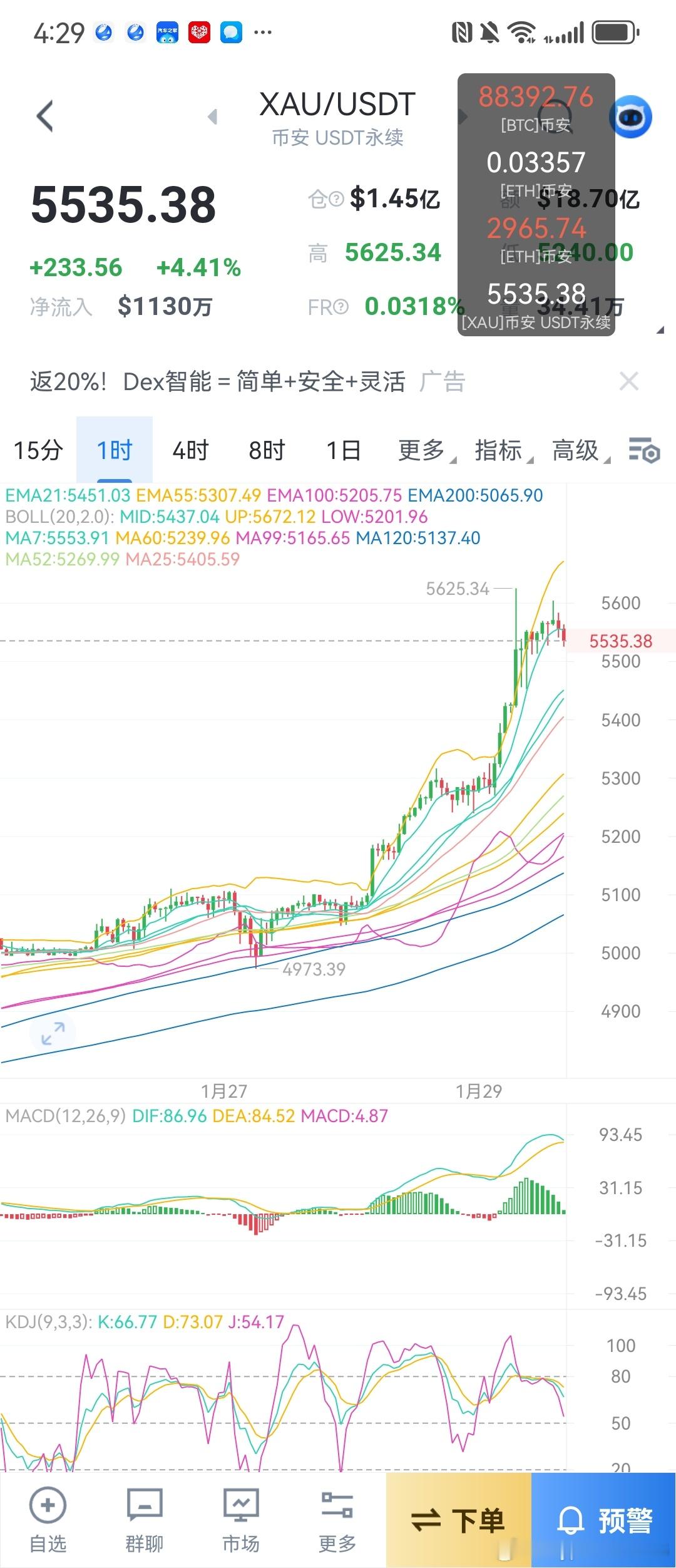The height and width of the screenshot is (1568, 676).
Task: Tap the 5535.38 price tag on axis
Action: (621, 641)
